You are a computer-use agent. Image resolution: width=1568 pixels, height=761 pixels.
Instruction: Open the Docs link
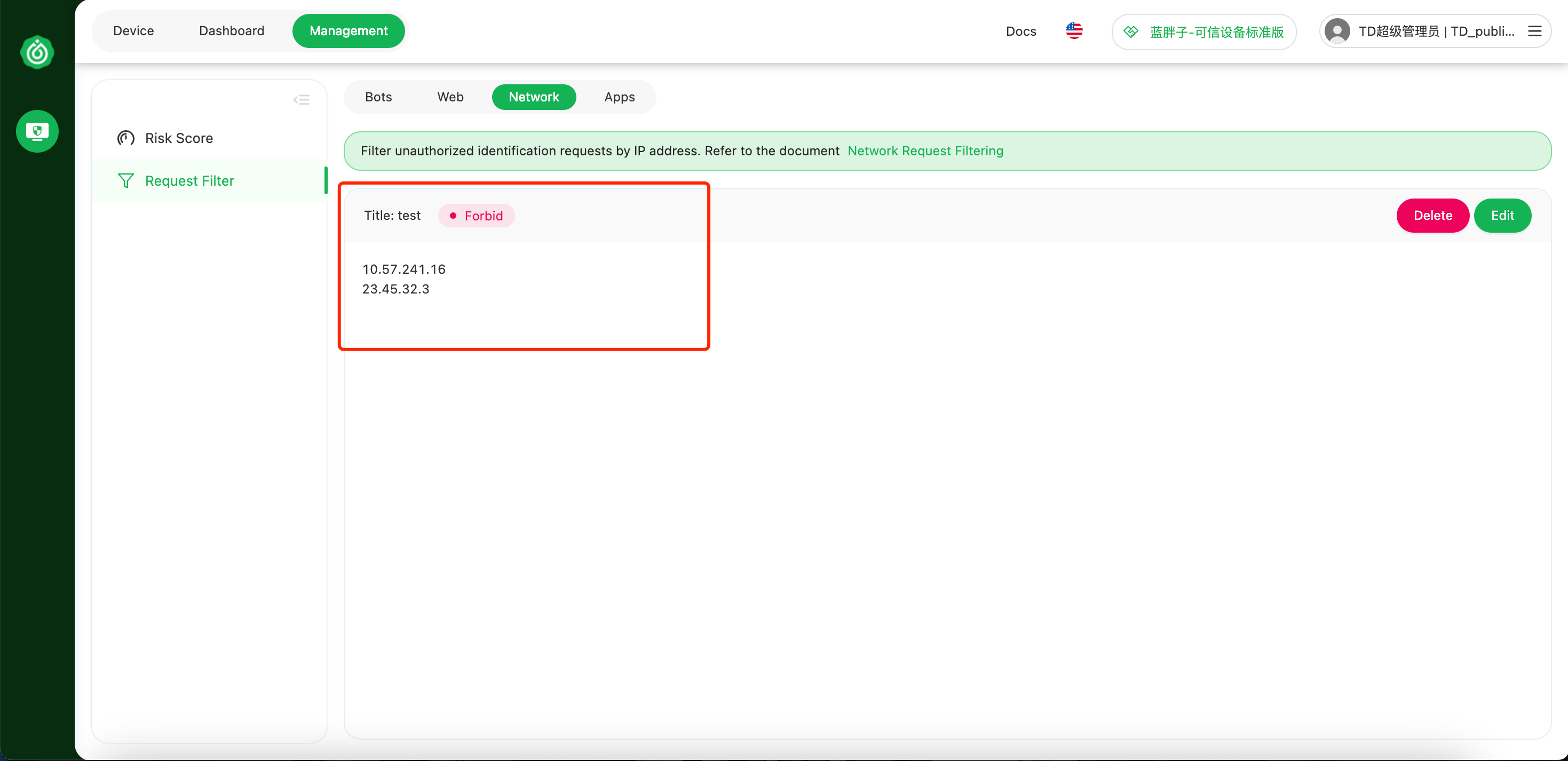click(1021, 31)
